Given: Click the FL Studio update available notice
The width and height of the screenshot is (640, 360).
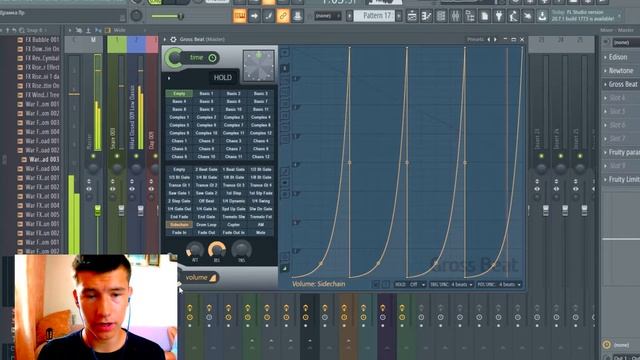Looking at the screenshot, I should (585, 16).
